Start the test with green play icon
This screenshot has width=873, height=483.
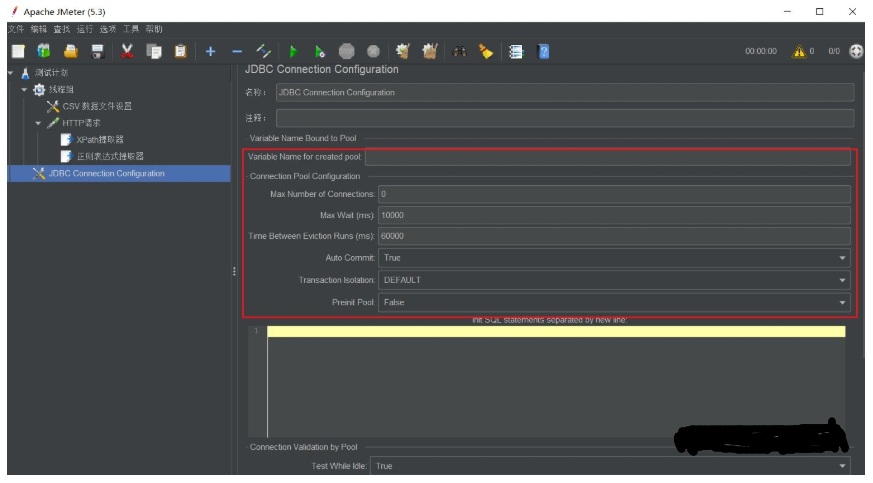coord(293,52)
